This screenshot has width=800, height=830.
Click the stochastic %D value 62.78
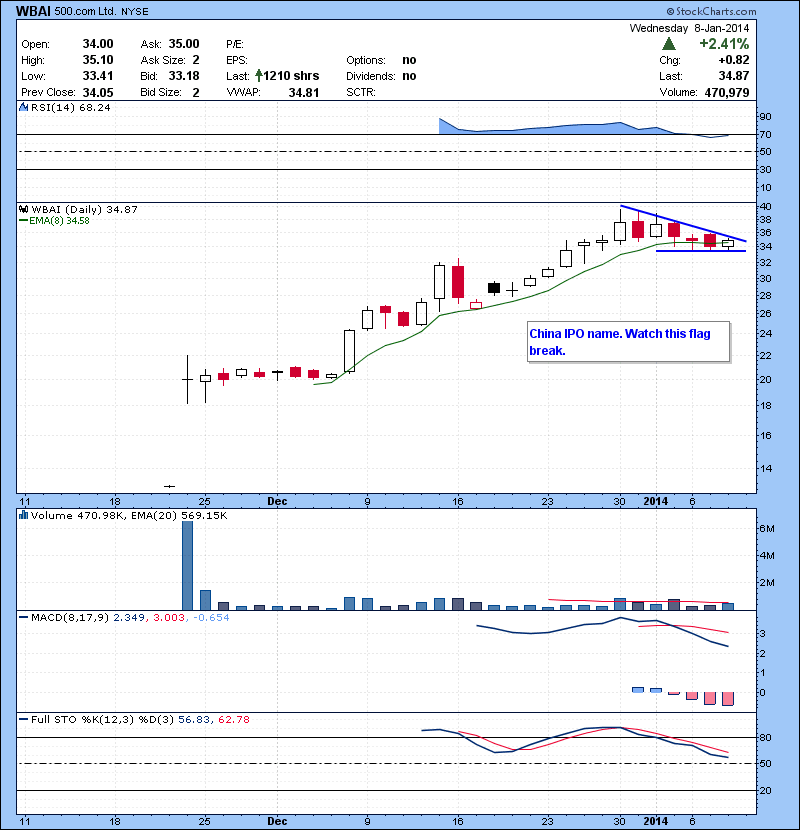tap(233, 719)
